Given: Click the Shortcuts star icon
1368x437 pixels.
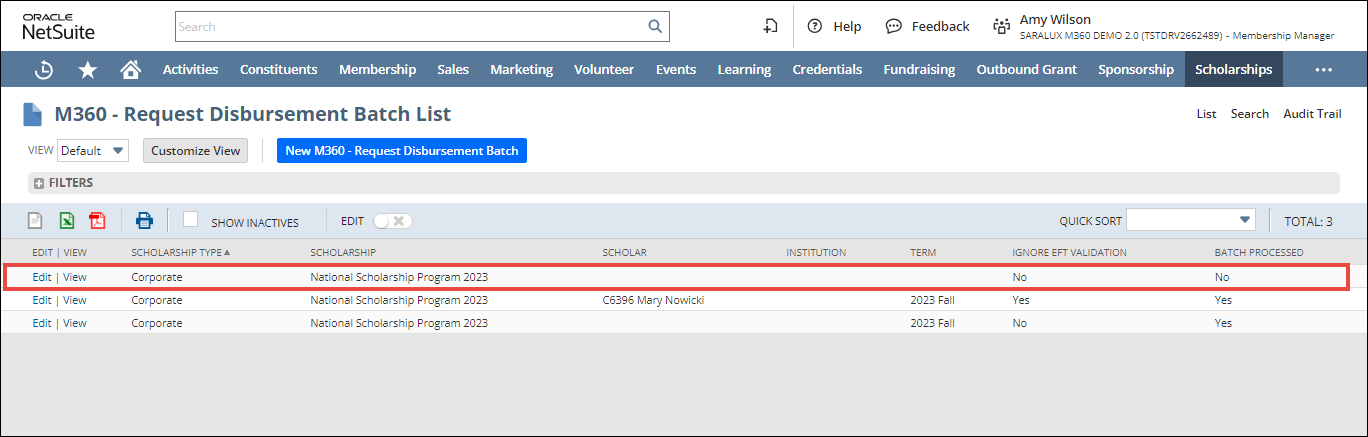Looking at the screenshot, I should pyautogui.click(x=88, y=70).
